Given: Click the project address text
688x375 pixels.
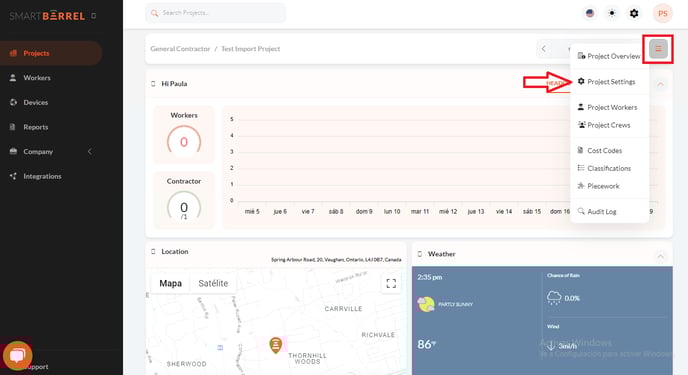Looking at the screenshot, I should point(336,260).
